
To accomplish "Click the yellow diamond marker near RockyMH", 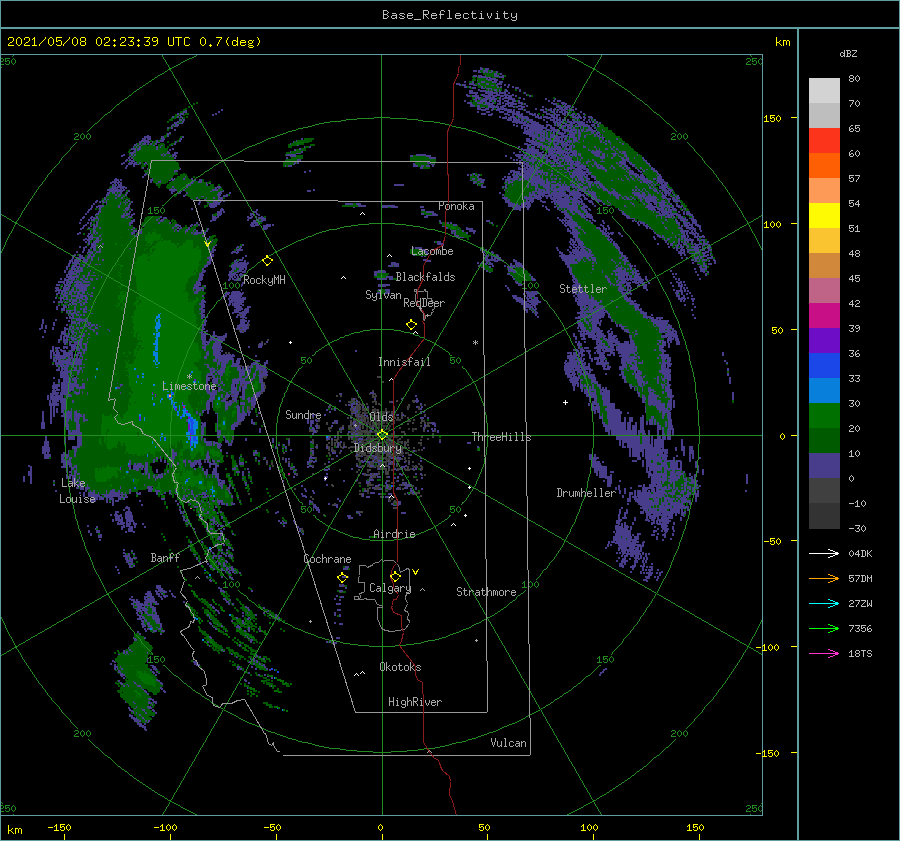I will coord(267,261).
